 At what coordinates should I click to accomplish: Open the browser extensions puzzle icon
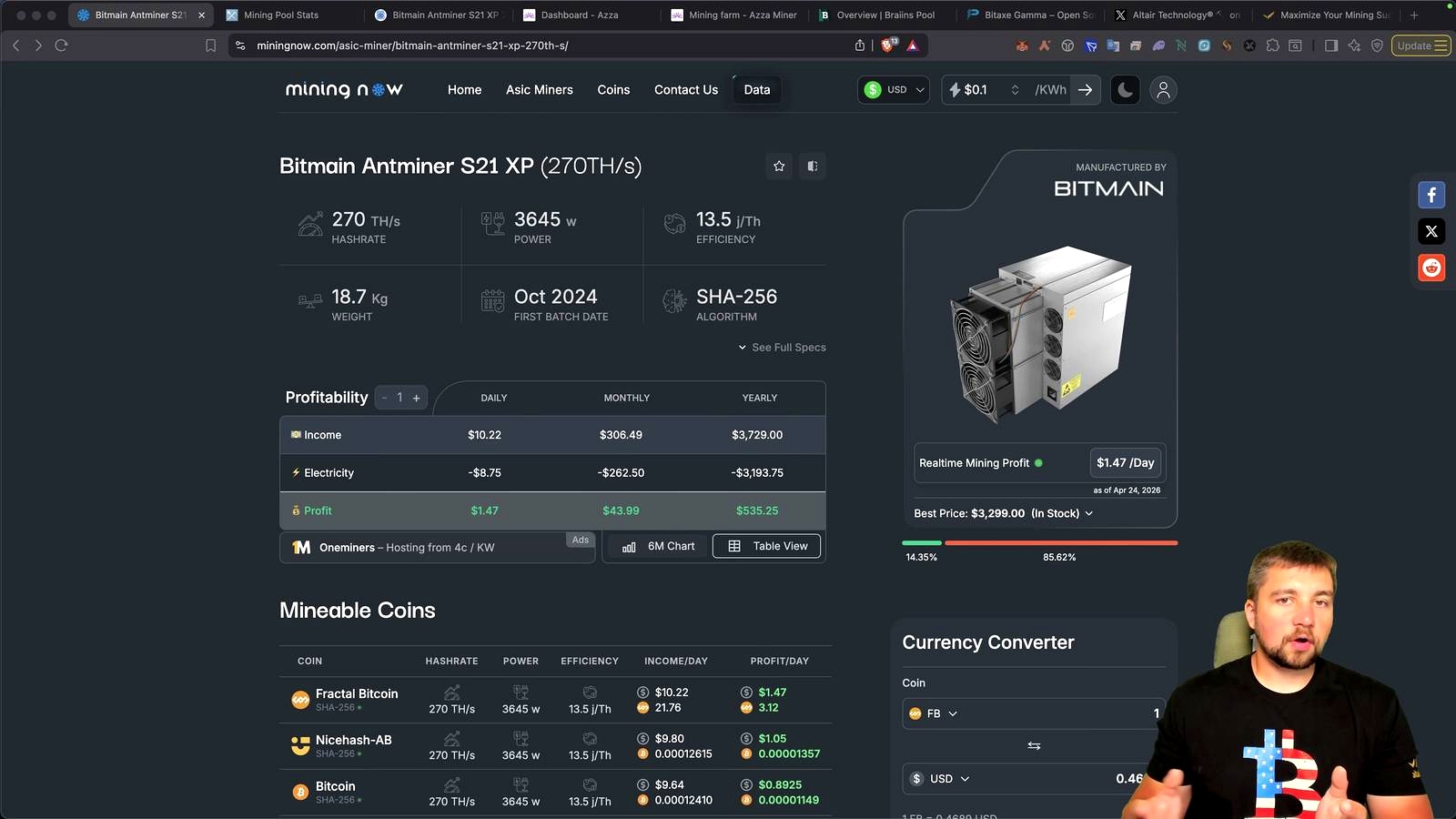tap(1272, 45)
